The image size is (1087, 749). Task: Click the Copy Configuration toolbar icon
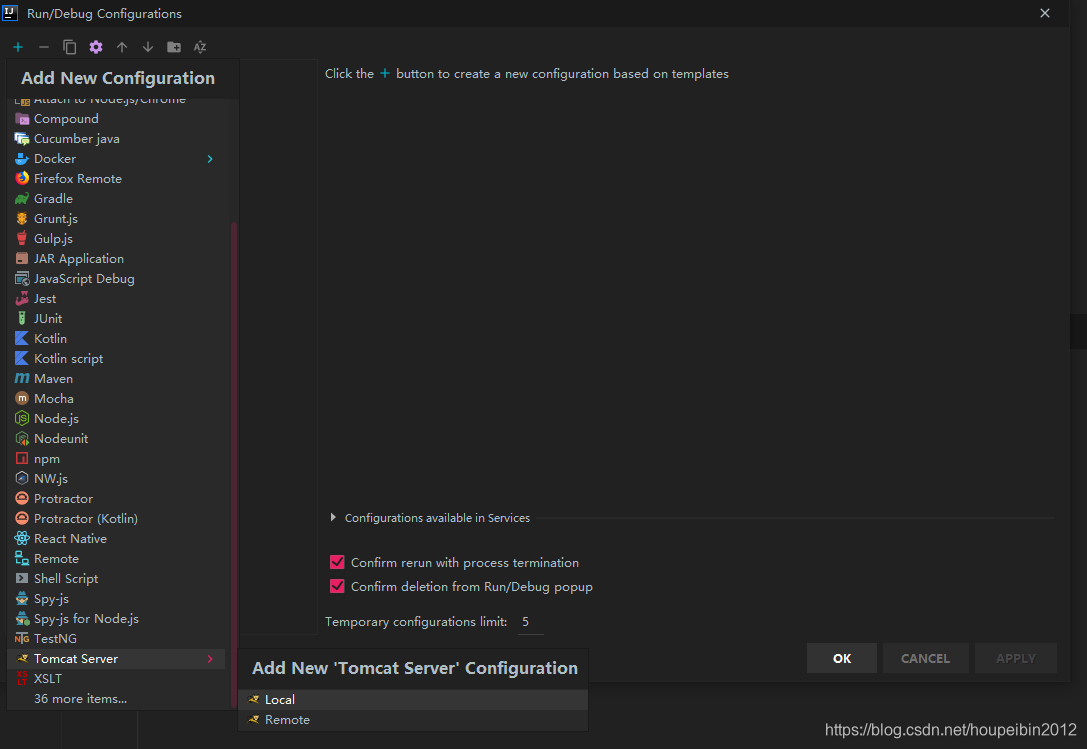point(69,47)
